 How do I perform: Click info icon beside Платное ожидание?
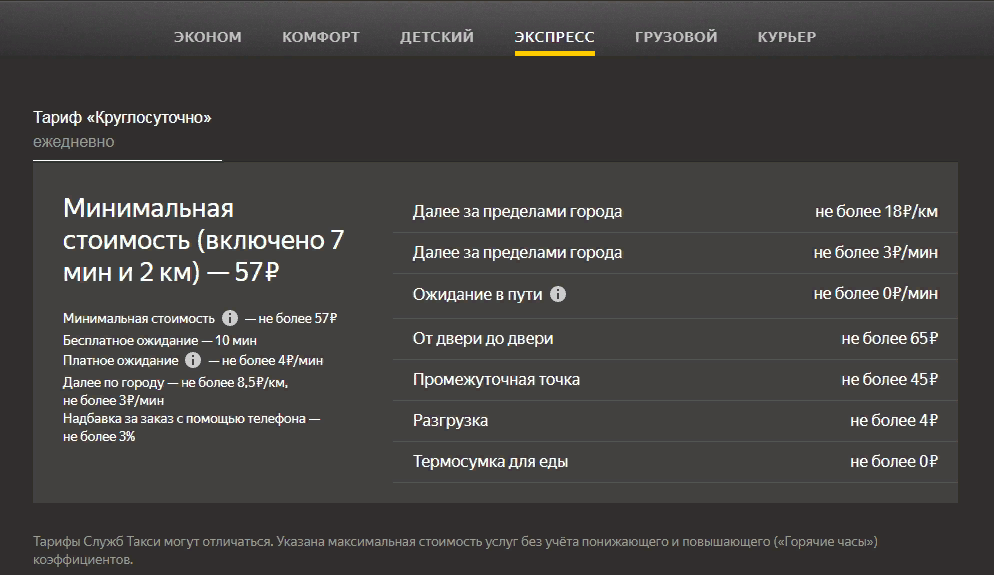tap(193, 360)
